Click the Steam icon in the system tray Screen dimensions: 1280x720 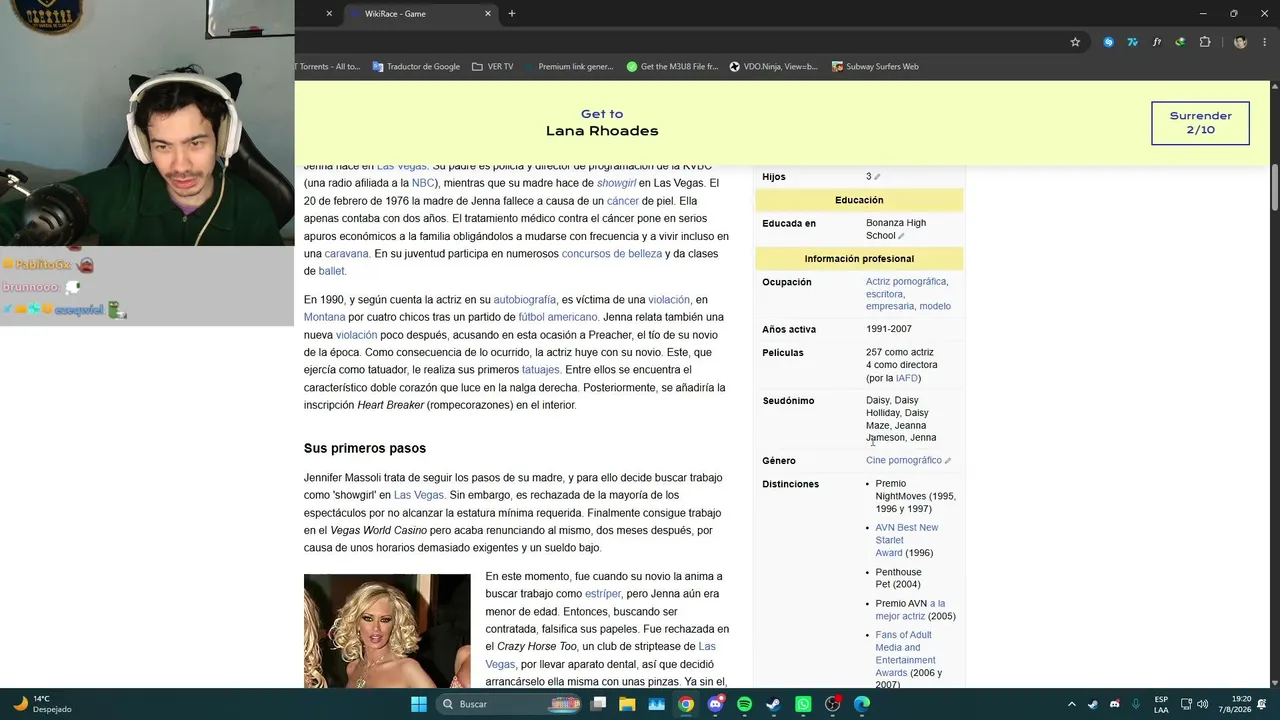(x=1093, y=704)
